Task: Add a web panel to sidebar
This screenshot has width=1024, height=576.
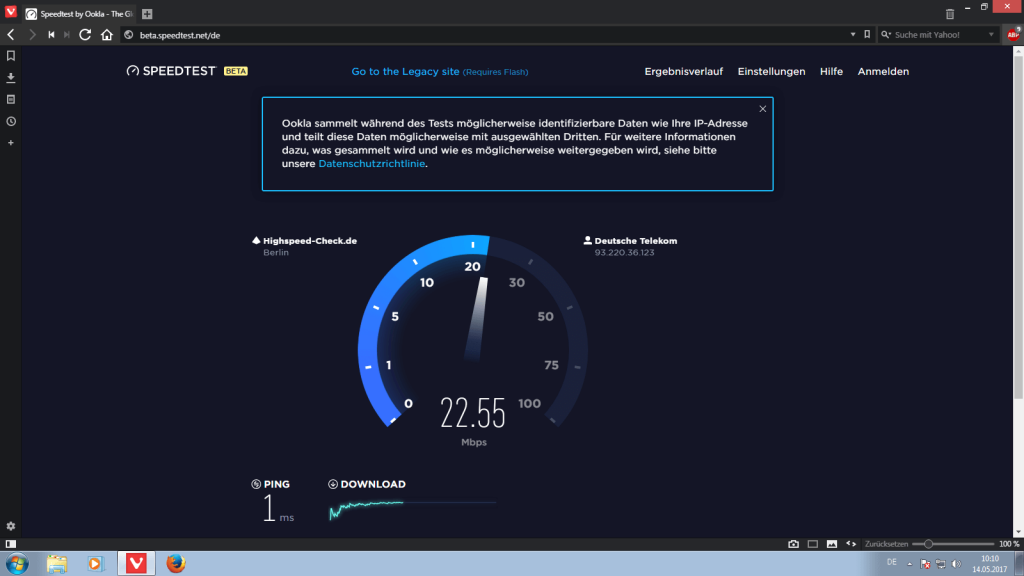Action: (x=10, y=142)
